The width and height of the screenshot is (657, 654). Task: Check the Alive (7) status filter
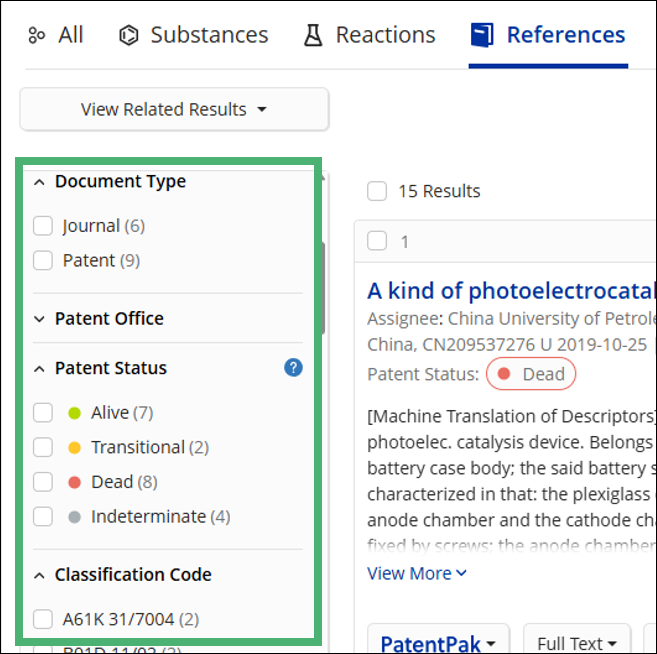click(x=43, y=413)
